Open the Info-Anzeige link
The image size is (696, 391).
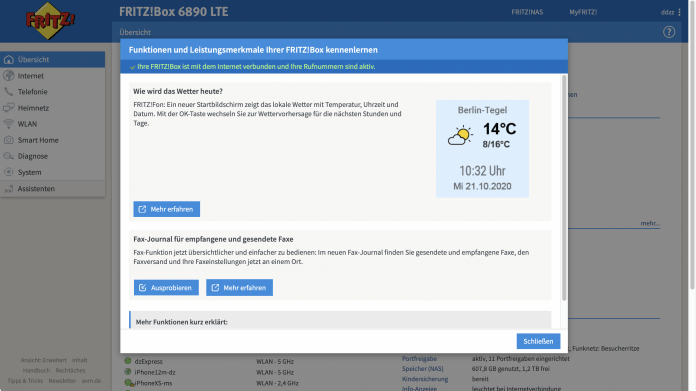[419, 388]
